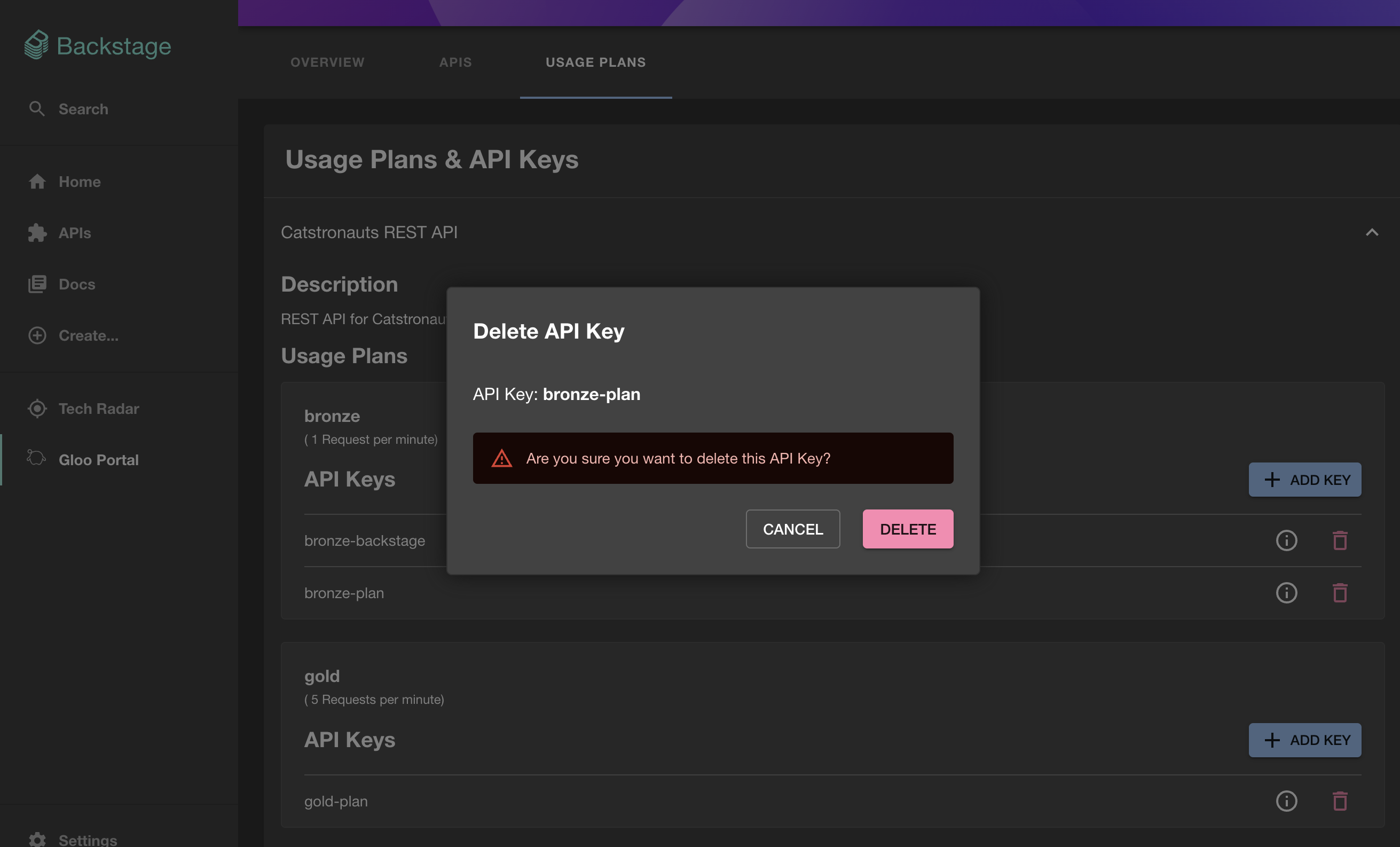Screen dimensions: 1400x847
Task: Click trash icon for bronze-backstage key
Action: [x=1340, y=540]
